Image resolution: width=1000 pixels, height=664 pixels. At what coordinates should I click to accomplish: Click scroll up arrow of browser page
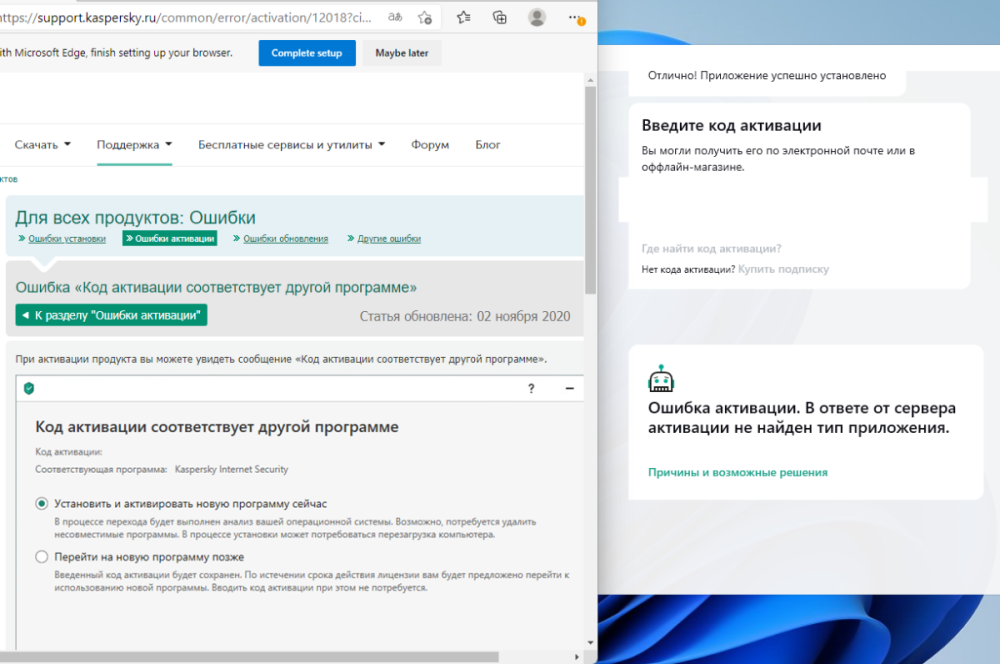[x=590, y=80]
